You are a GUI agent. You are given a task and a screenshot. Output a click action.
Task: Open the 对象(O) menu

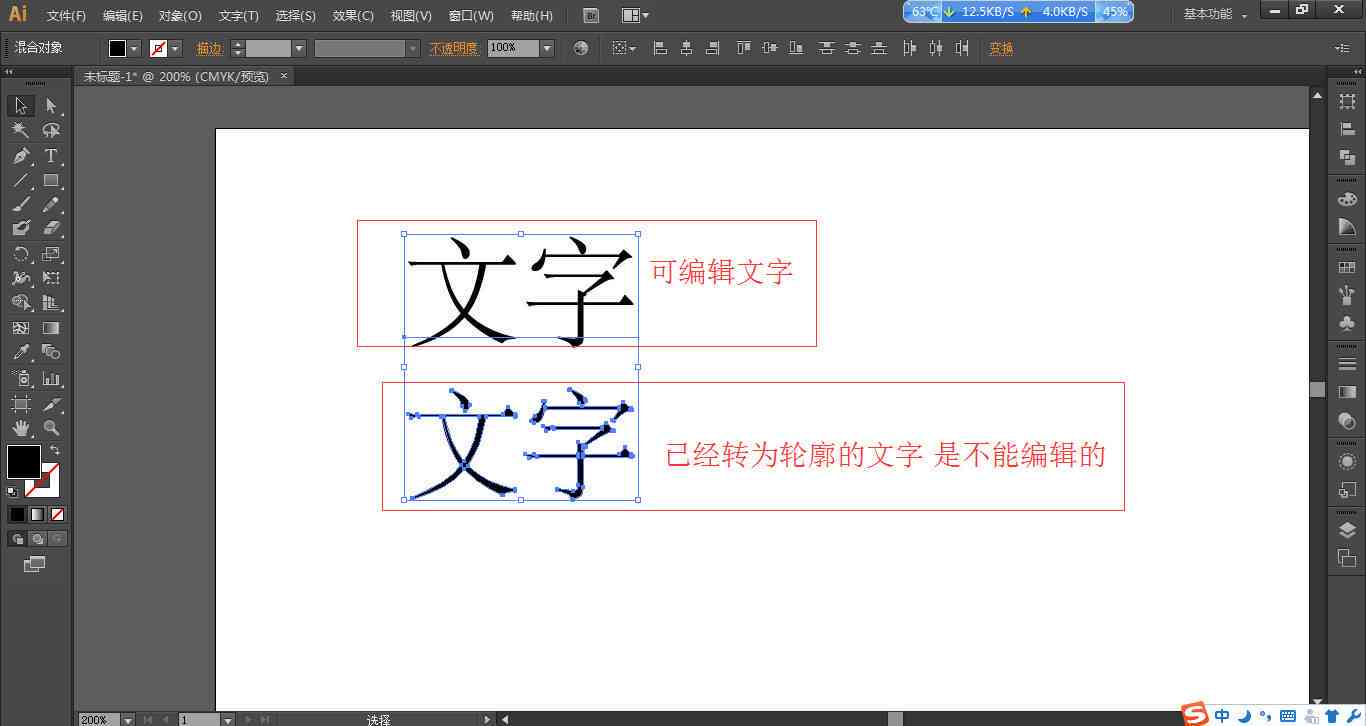point(180,15)
